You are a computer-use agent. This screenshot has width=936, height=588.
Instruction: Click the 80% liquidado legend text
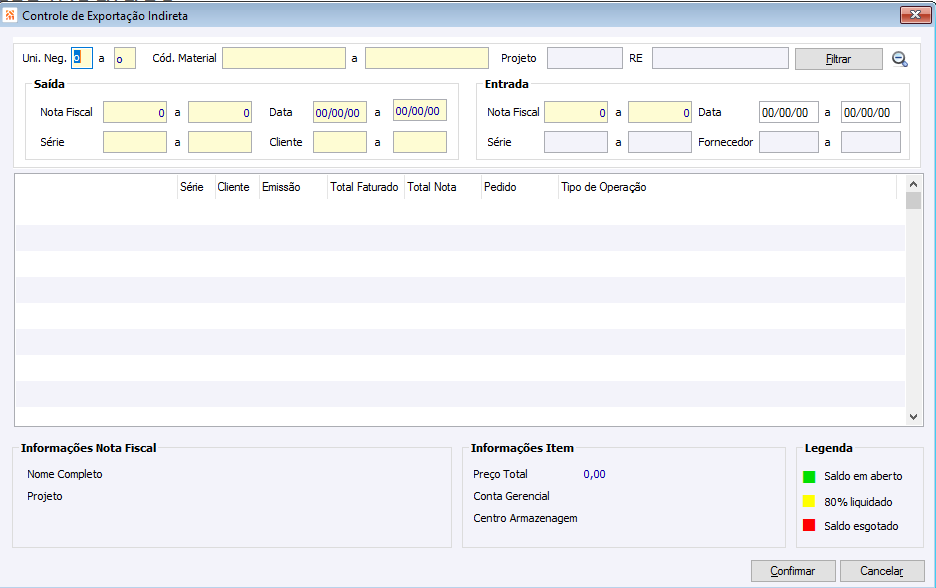[858, 502]
